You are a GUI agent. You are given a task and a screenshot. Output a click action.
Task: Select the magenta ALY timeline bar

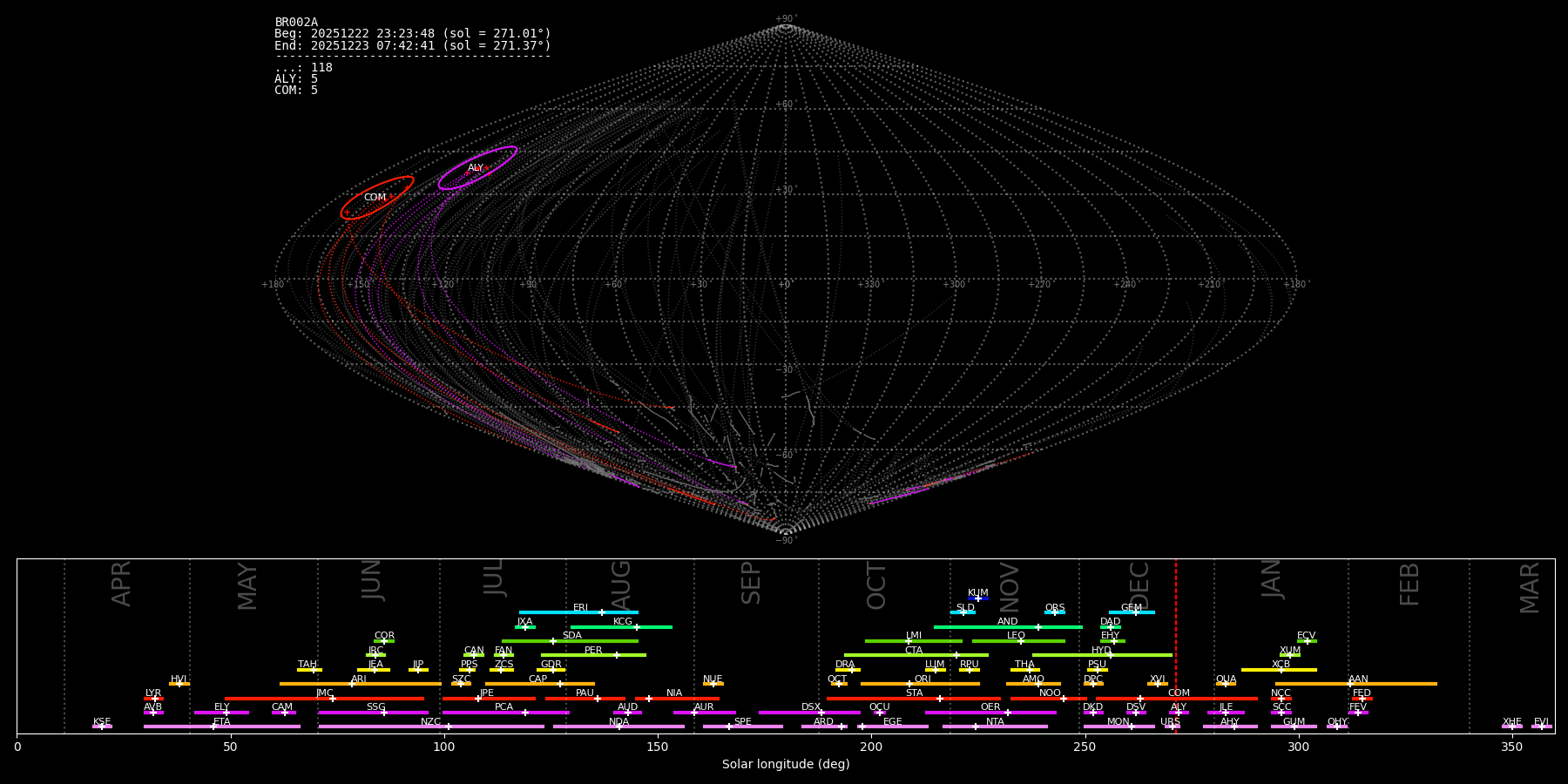[x=1179, y=713]
